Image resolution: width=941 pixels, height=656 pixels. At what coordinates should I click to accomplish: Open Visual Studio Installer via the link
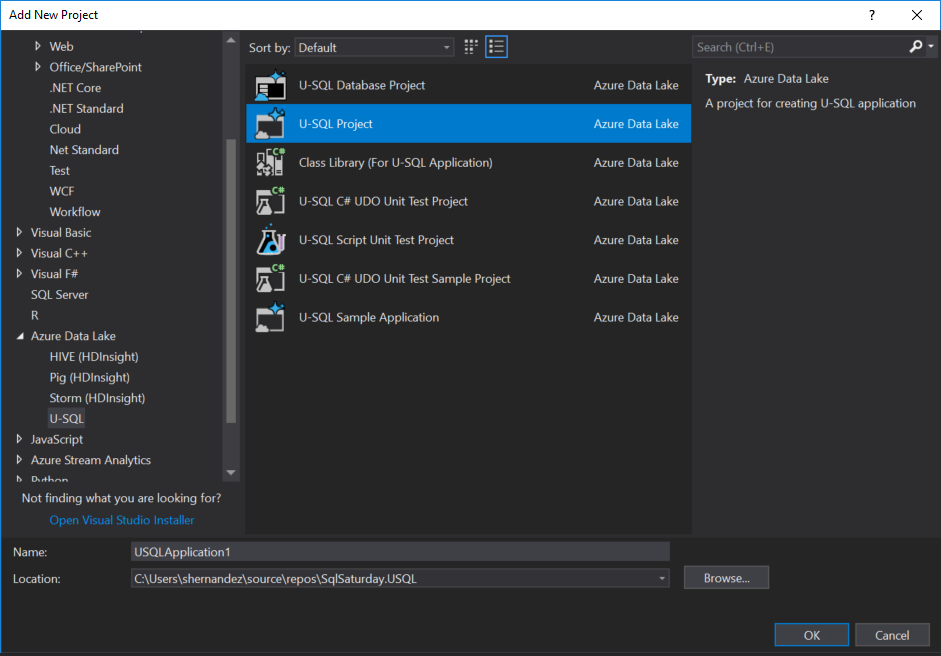tap(121, 519)
